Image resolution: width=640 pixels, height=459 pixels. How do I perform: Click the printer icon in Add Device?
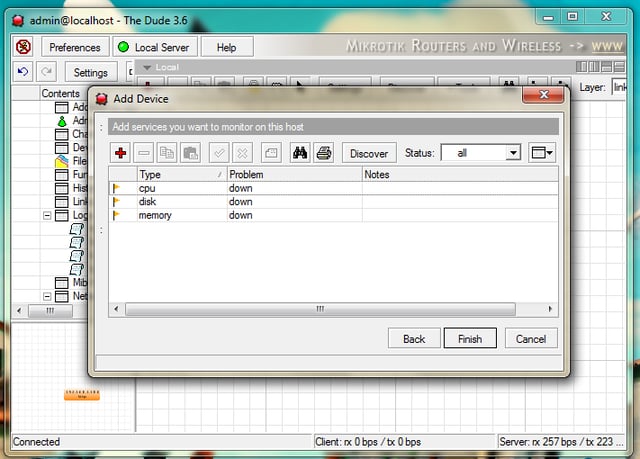[x=324, y=153]
